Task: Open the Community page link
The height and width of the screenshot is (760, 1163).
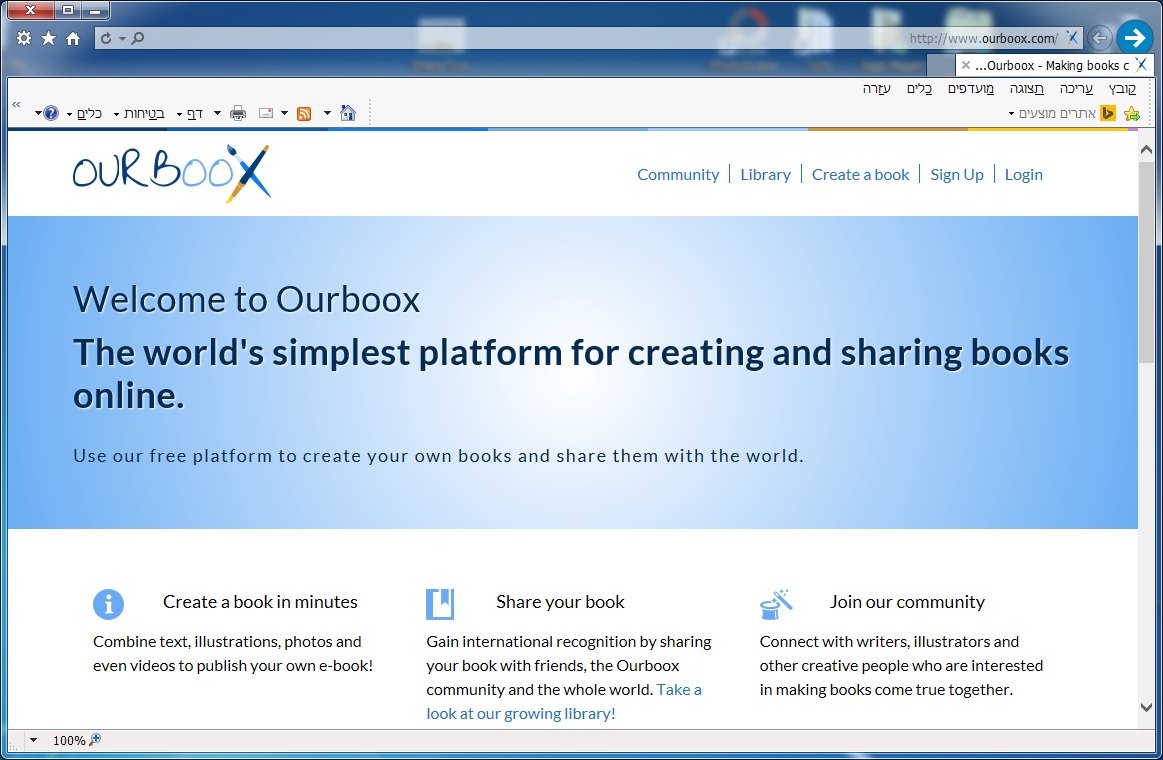Action: click(x=678, y=174)
